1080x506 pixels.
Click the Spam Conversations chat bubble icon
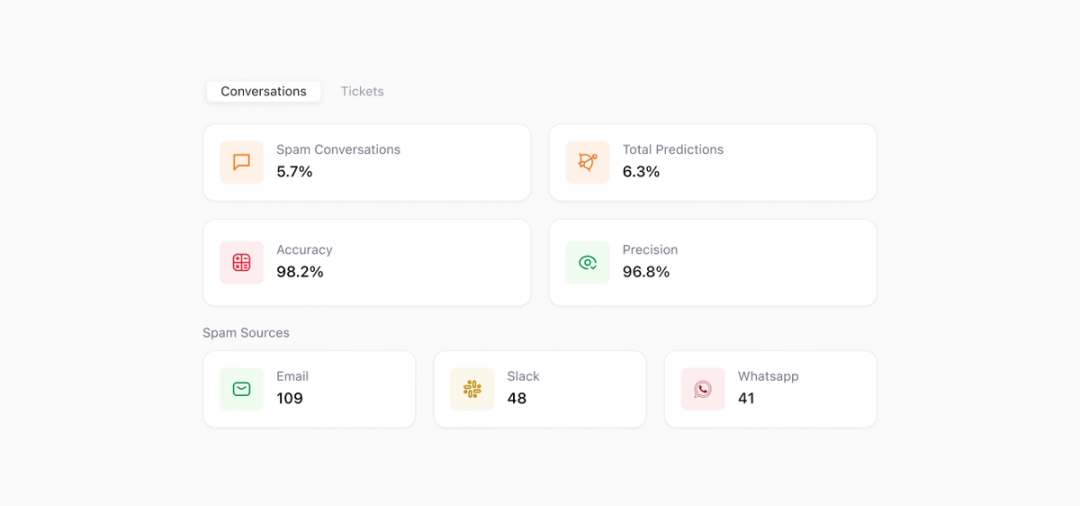(241, 162)
